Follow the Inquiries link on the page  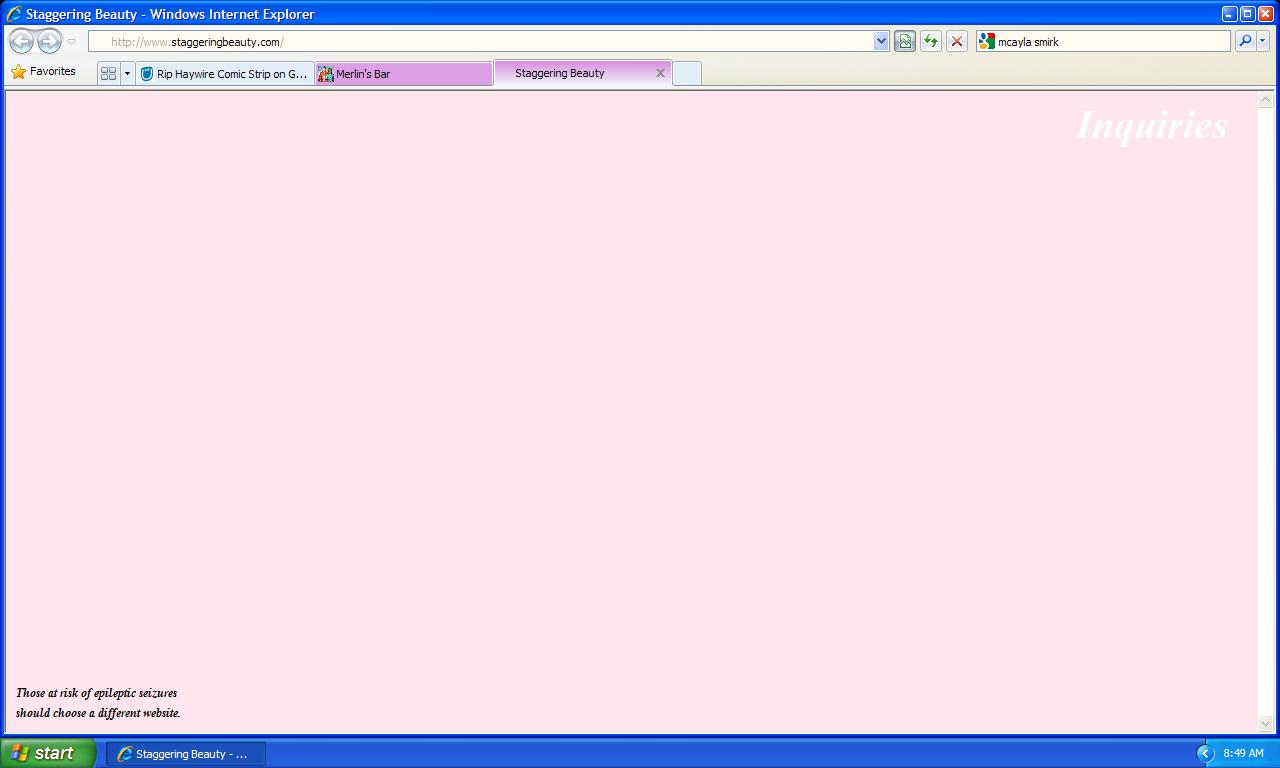[x=1151, y=125]
